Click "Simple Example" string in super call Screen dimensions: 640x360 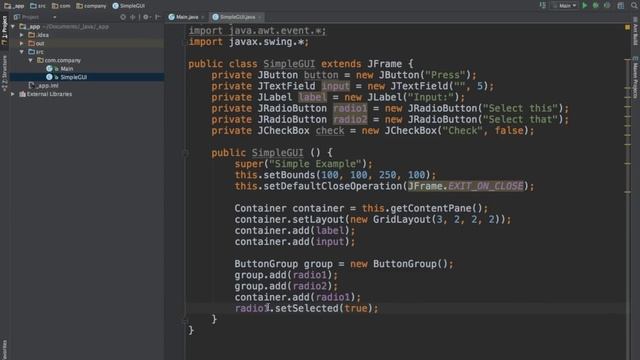(x=315, y=164)
